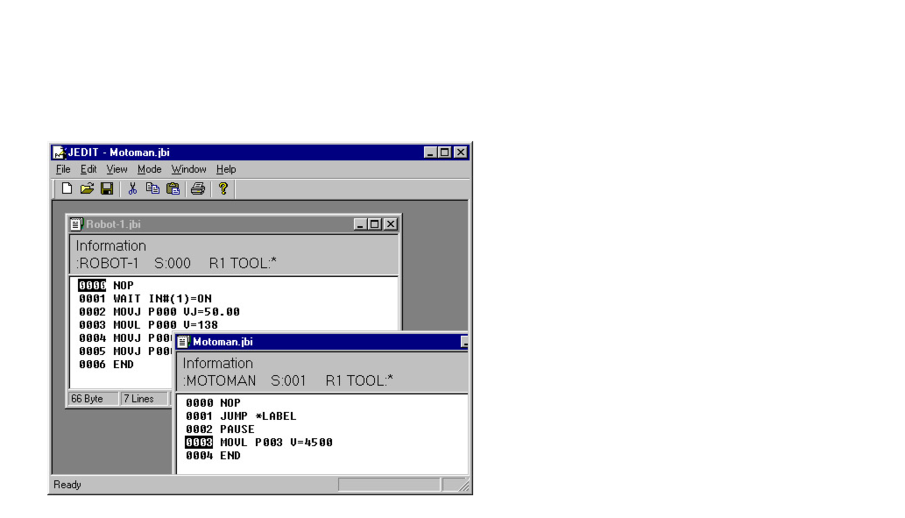905x518 pixels.
Task: Click the Paste clipboard icon
Action: [x=173, y=189]
